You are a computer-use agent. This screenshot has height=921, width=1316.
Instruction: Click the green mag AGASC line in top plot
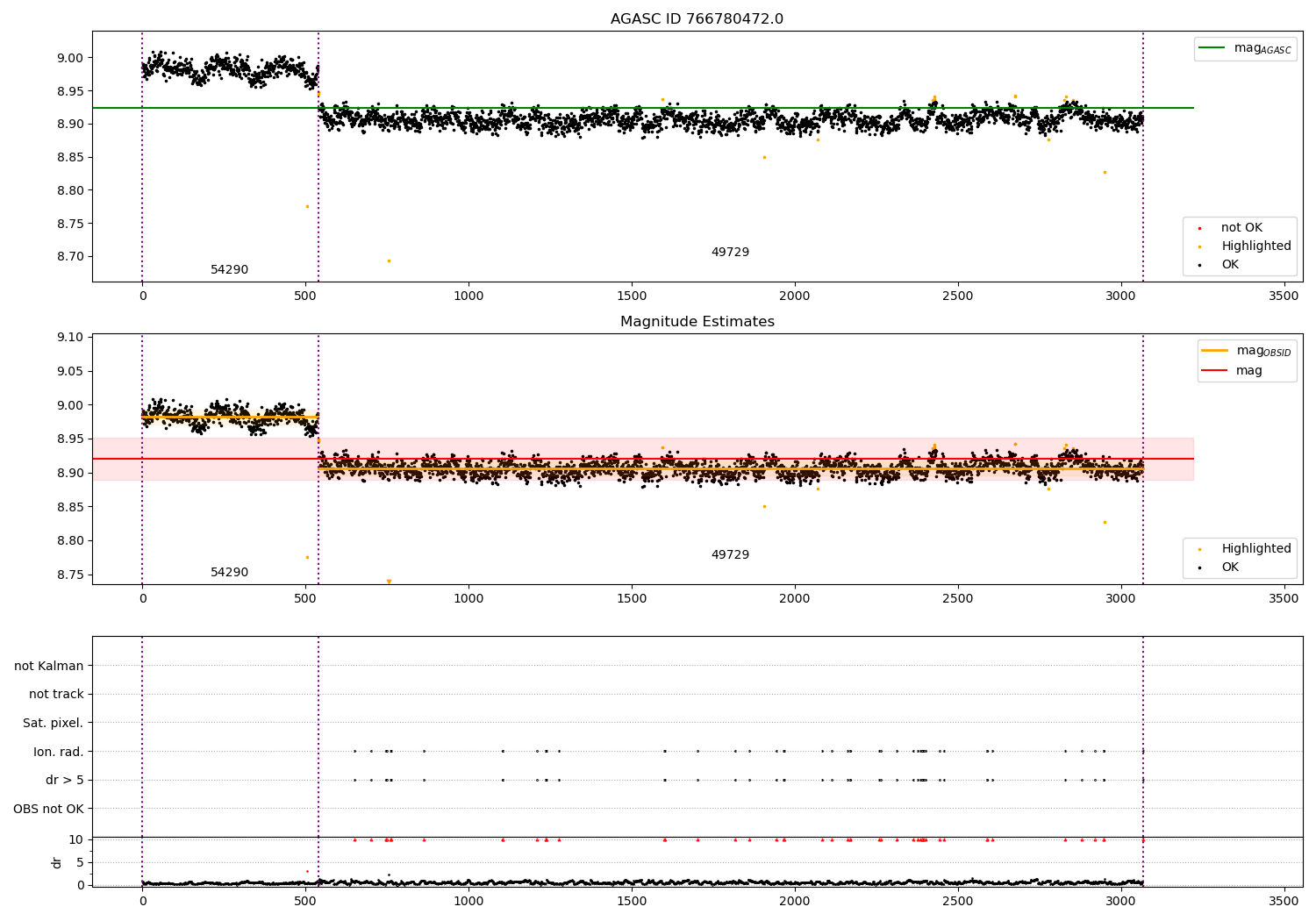[642, 108]
